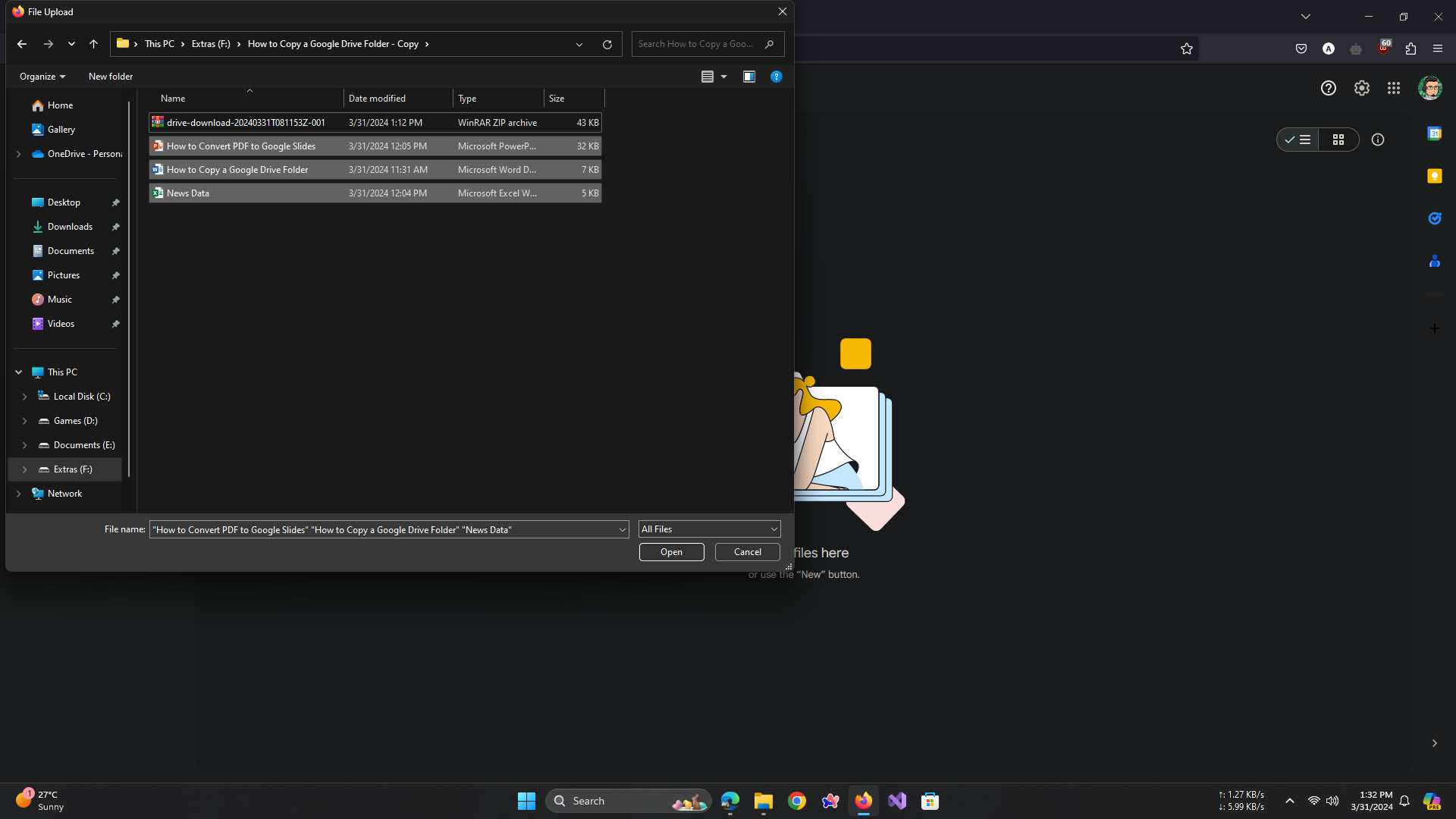Screen dimensions: 1456x819
Task: Click the Up one level arrow
Action: coord(93,45)
